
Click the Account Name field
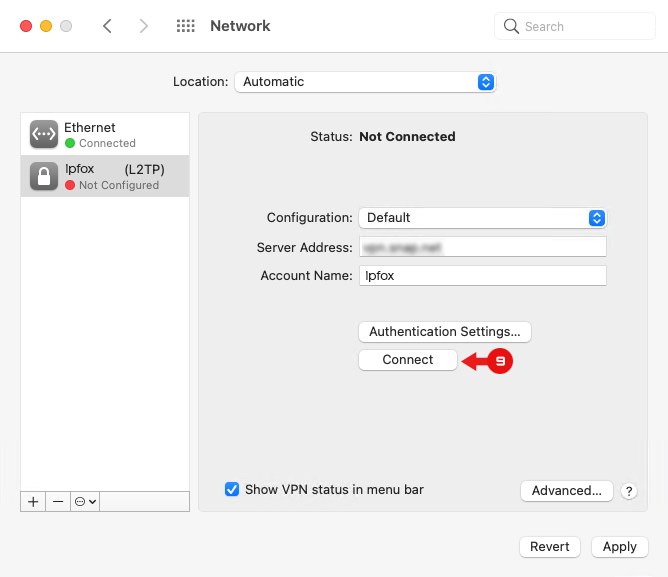tap(483, 276)
